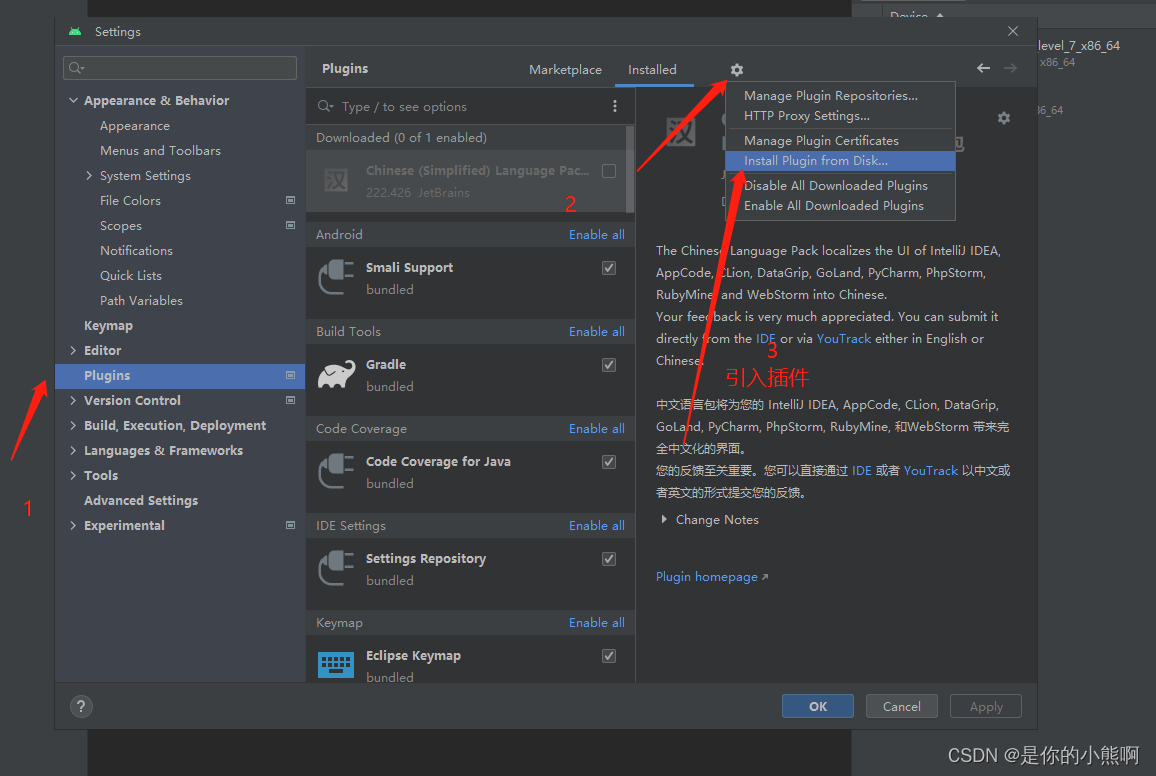Click the gear icon in the plugin details pane
1156x776 pixels.
pyautogui.click(x=1003, y=118)
